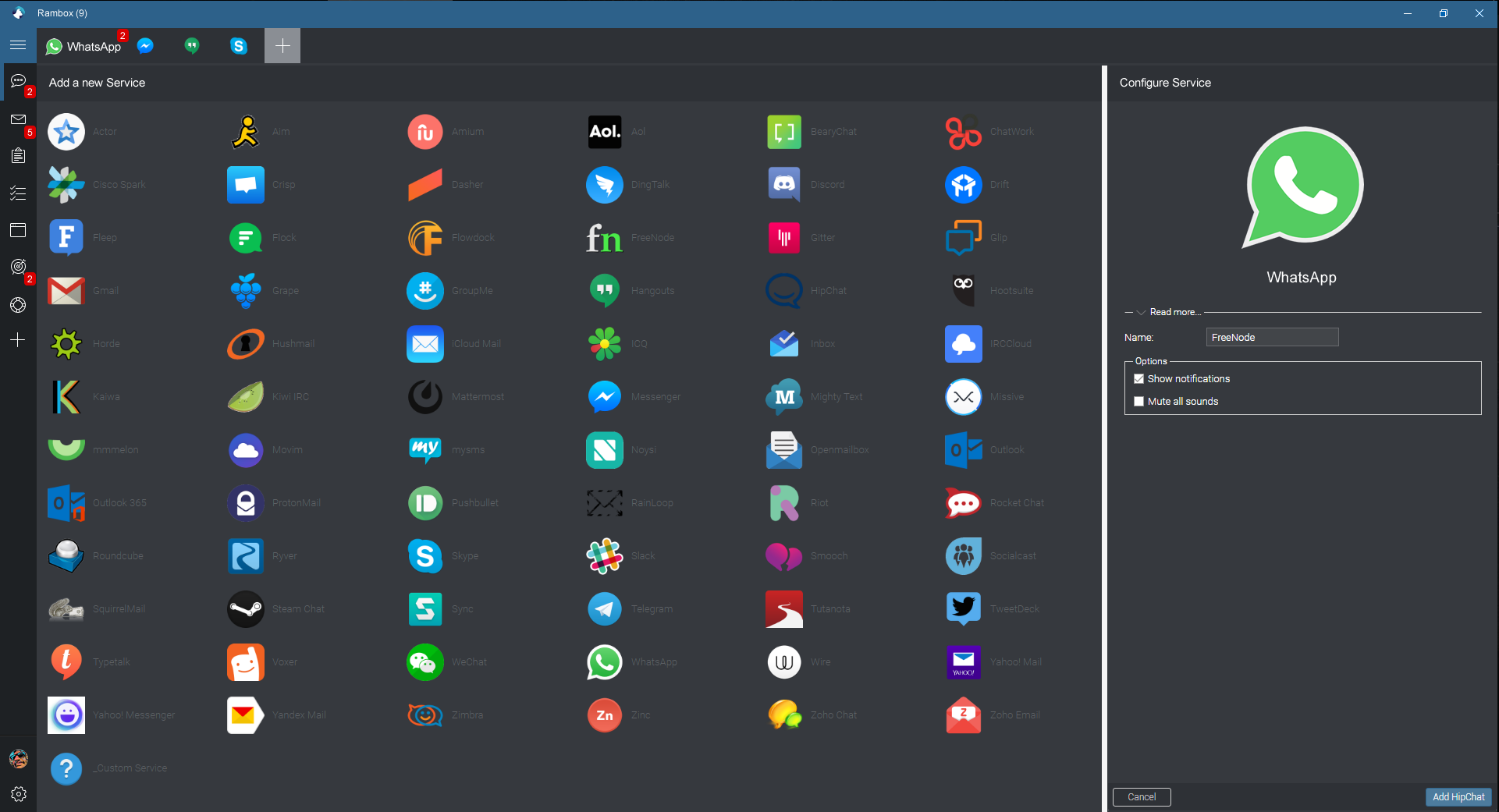Choose the Custom Service question mark icon
Screen dimensions: 1499x812
click(x=66, y=768)
